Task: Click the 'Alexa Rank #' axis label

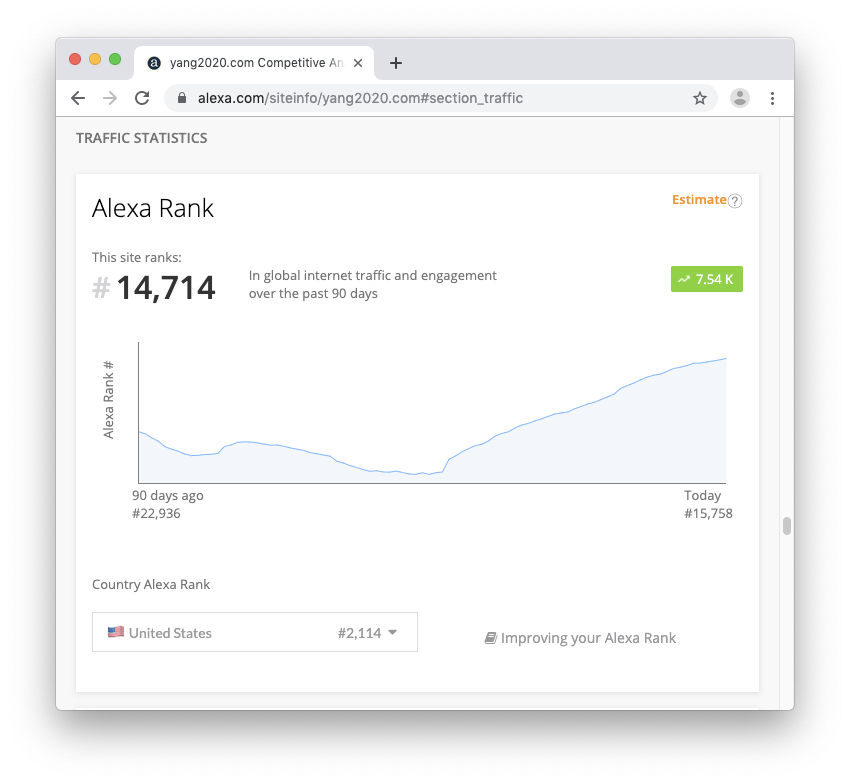Action: [x=108, y=400]
